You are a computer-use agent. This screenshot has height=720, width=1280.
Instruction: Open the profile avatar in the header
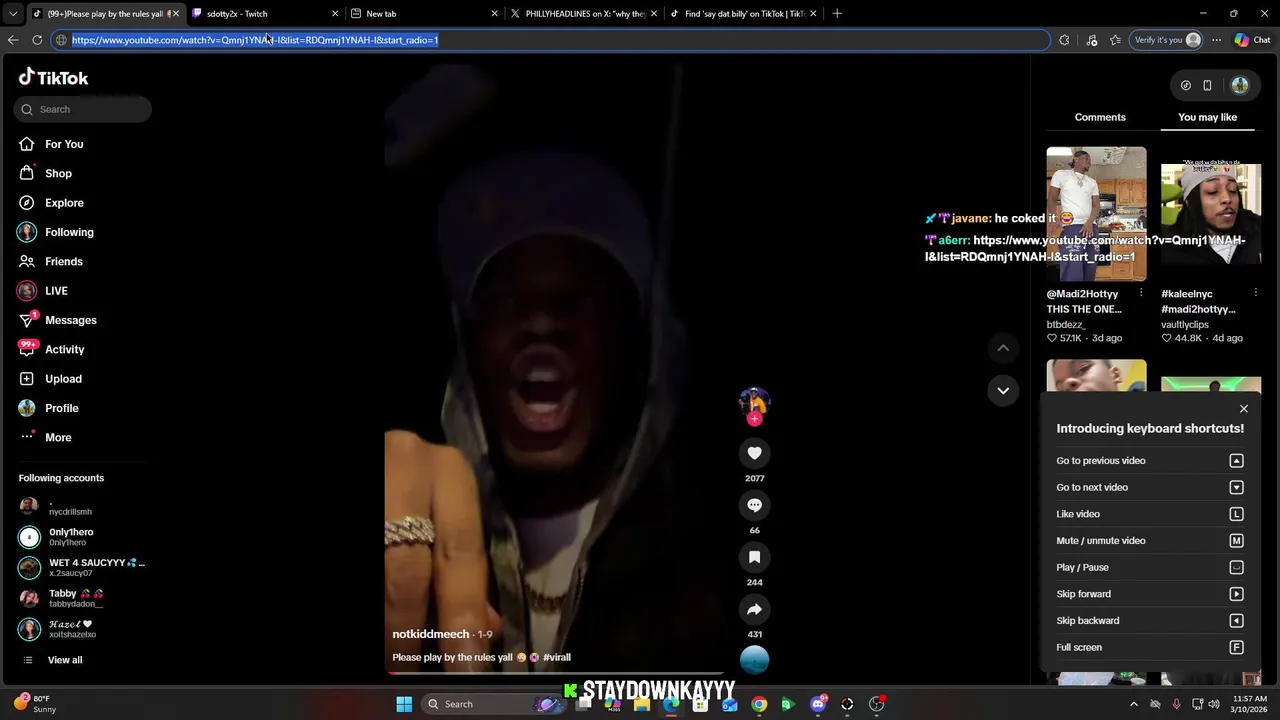point(1240,86)
